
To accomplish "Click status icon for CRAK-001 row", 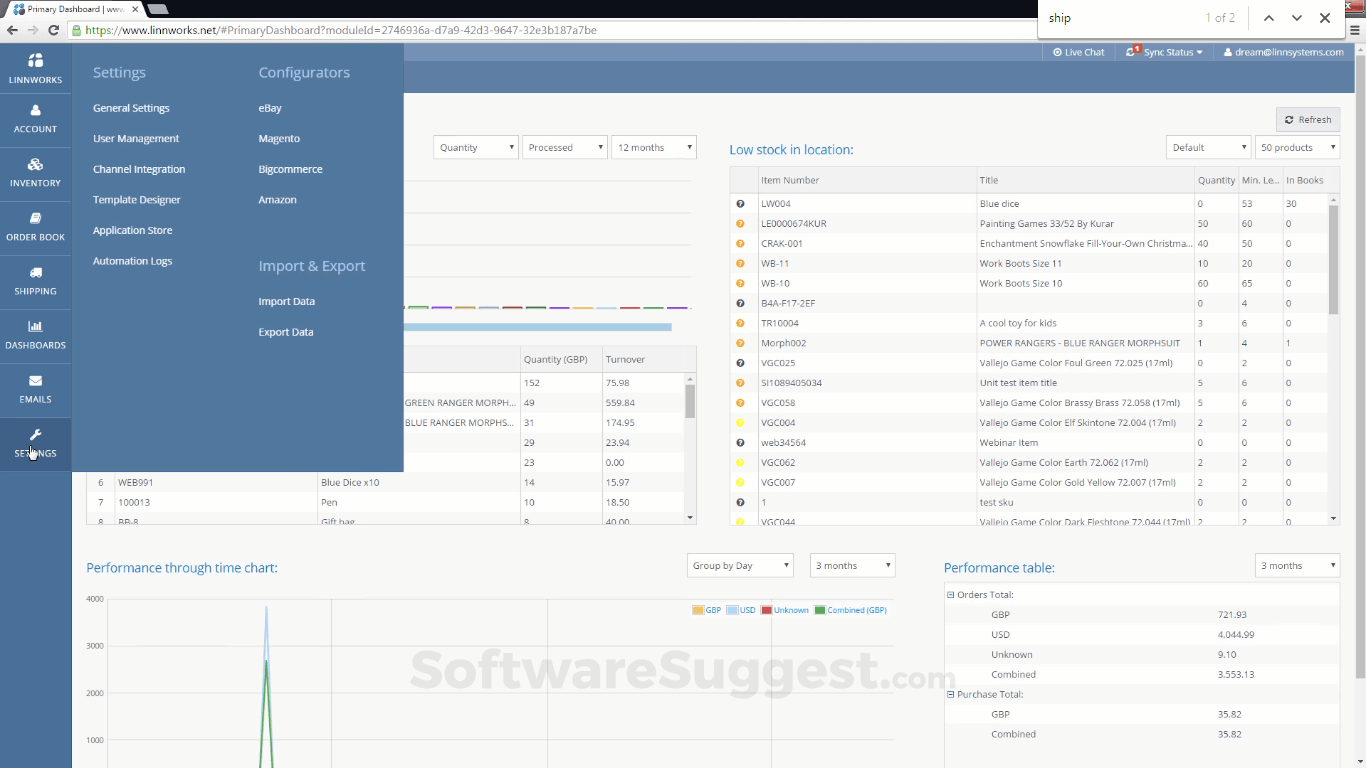I will coord(740,244).
